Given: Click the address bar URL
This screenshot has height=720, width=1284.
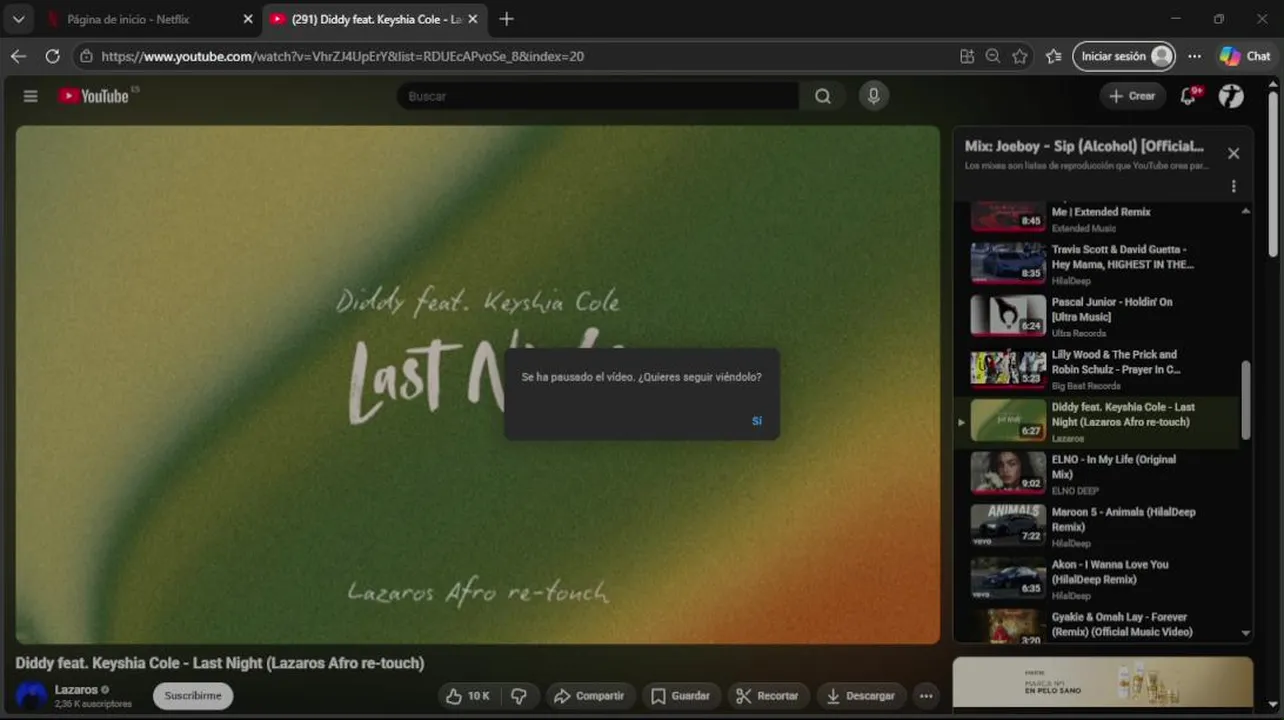Looking at the screenshot, I should tap(343, 56).
